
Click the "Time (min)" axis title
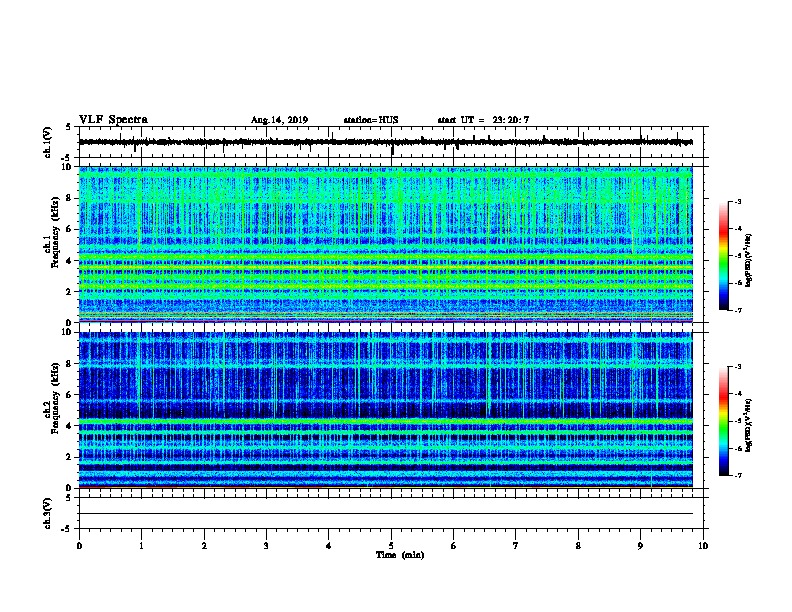coord(400,555)
